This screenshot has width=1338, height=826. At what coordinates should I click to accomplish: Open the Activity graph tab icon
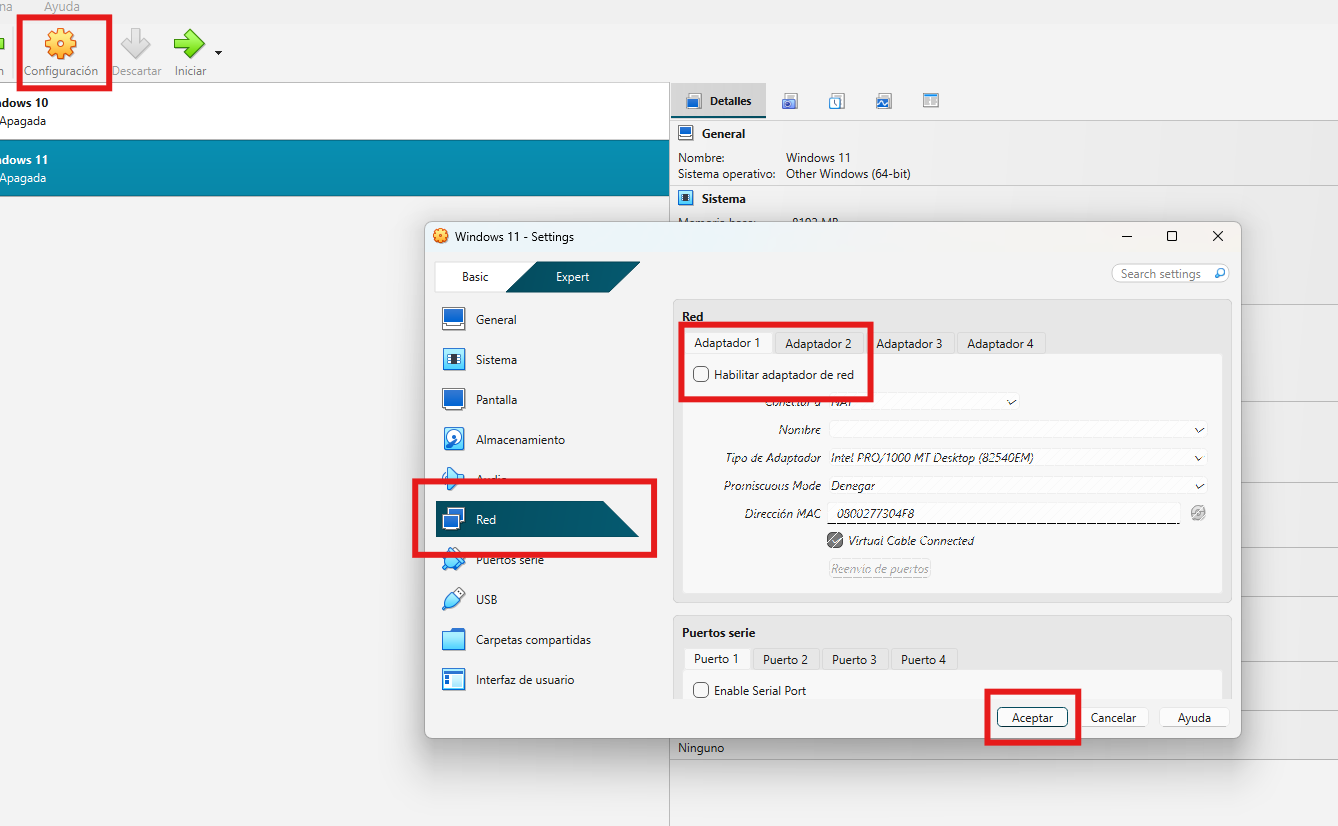coord(883,101)
